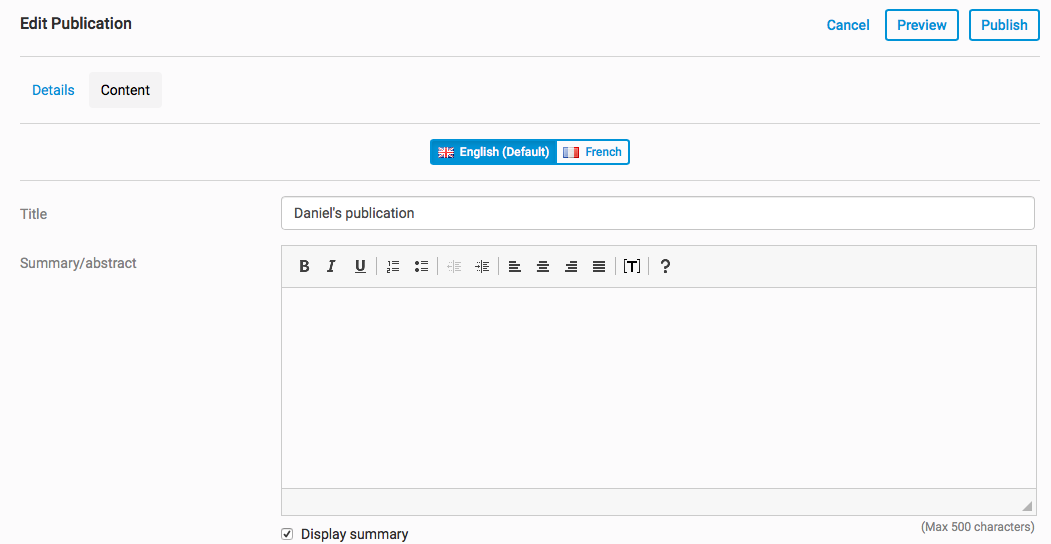Click the Cancel link

tap(848, 25)
